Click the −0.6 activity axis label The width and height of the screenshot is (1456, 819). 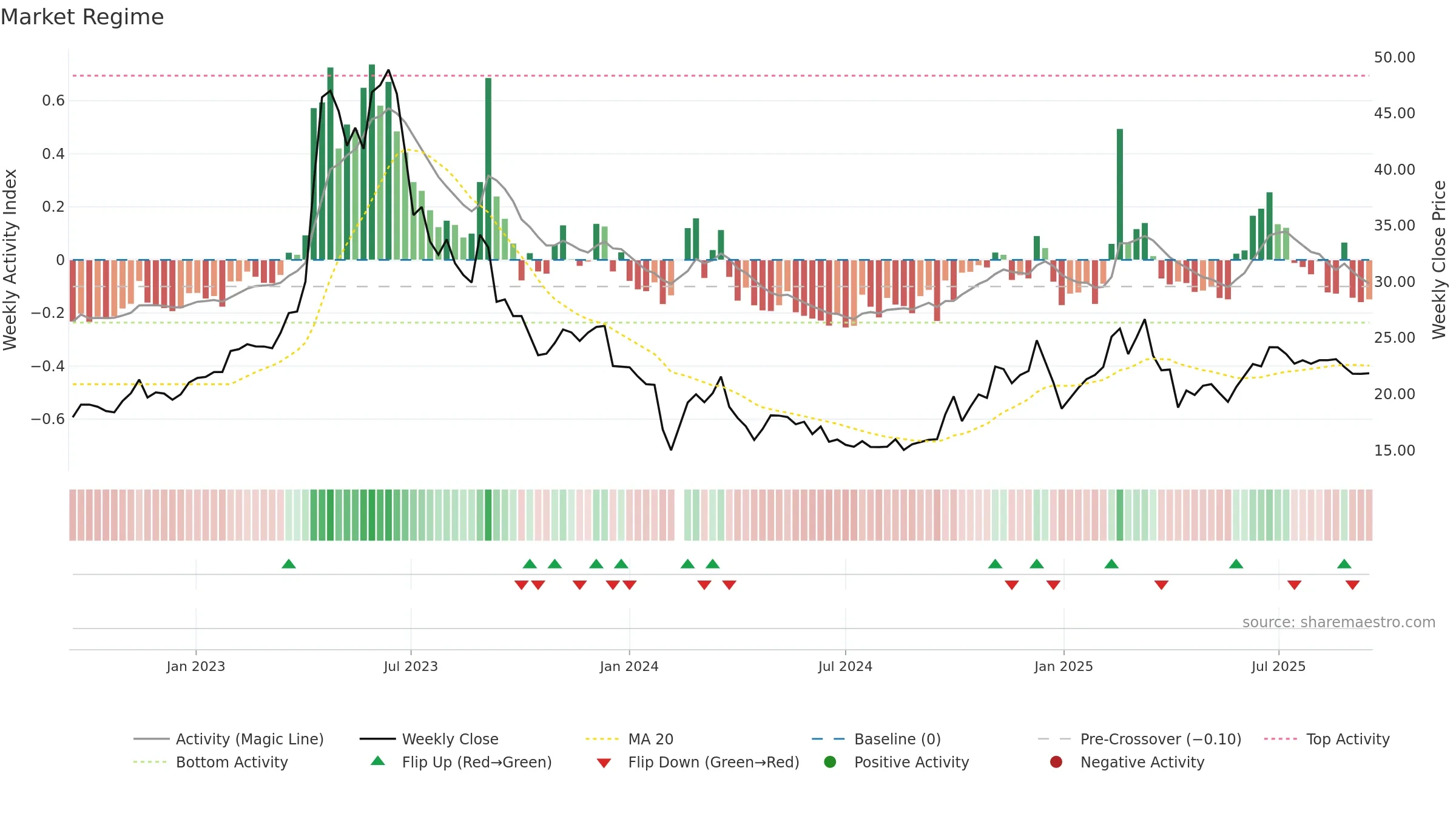(x=48, y=419)
